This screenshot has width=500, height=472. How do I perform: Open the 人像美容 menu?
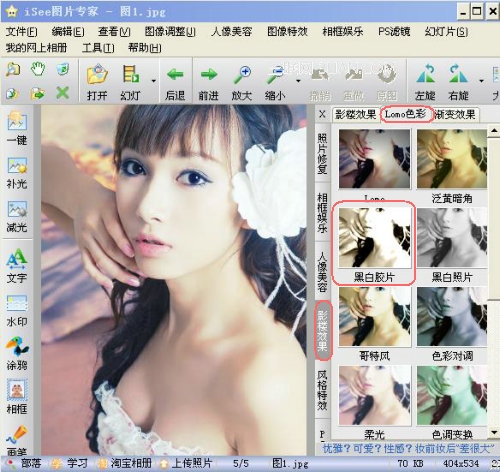pyautogui.click(x=231, y=32)
